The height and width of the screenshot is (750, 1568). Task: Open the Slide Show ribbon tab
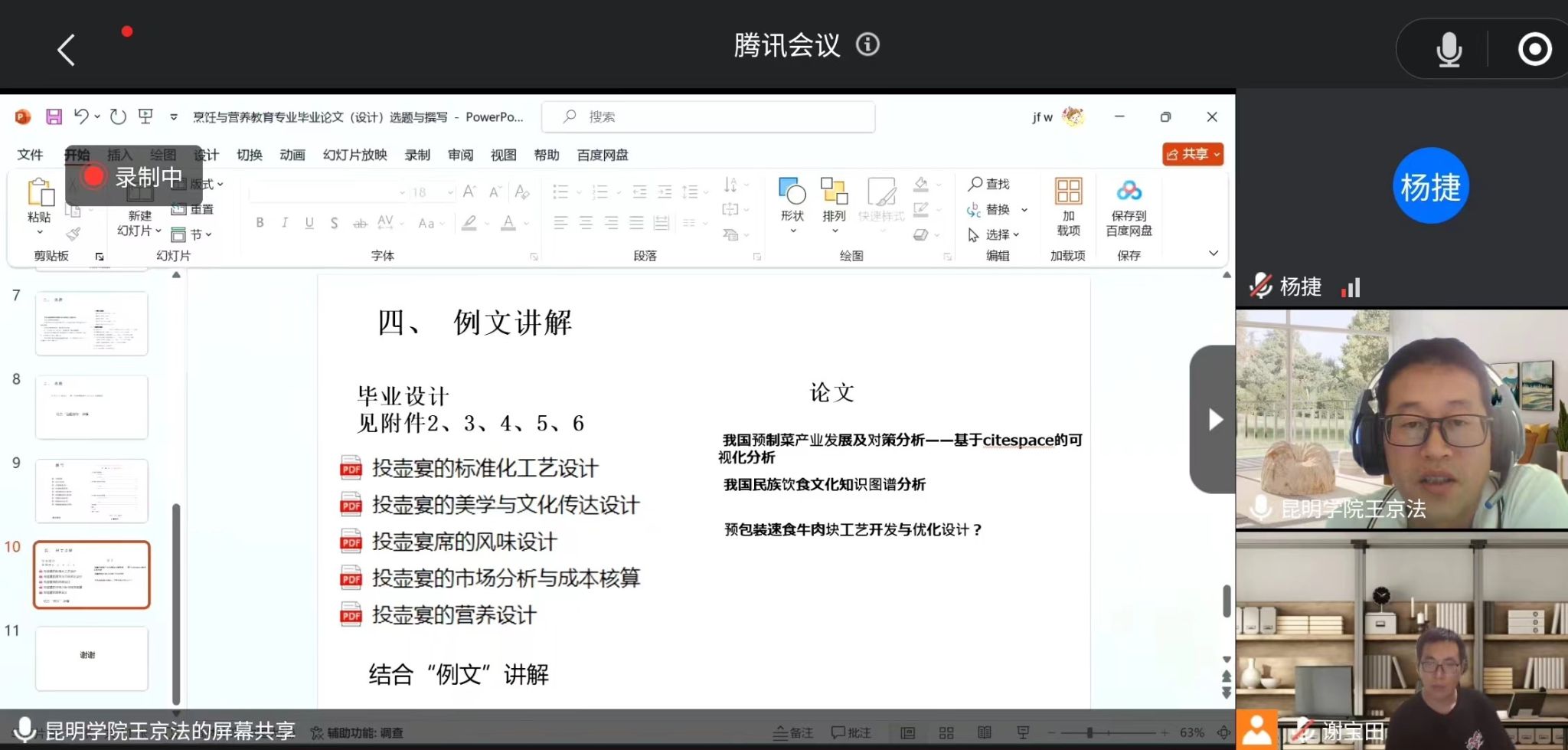[x=354, y=155]
